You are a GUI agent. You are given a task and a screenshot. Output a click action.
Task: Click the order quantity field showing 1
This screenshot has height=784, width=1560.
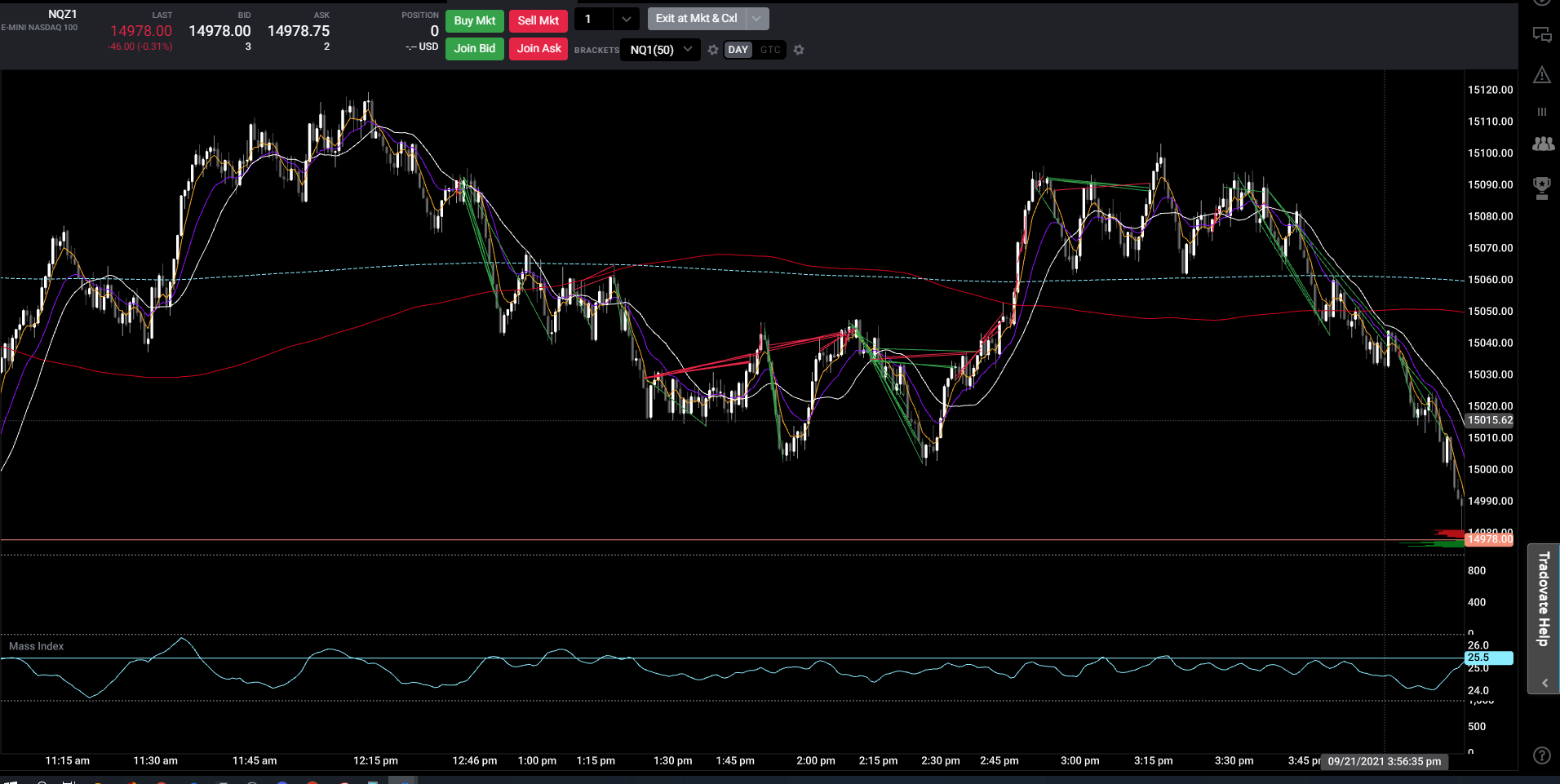pos(594,19)
